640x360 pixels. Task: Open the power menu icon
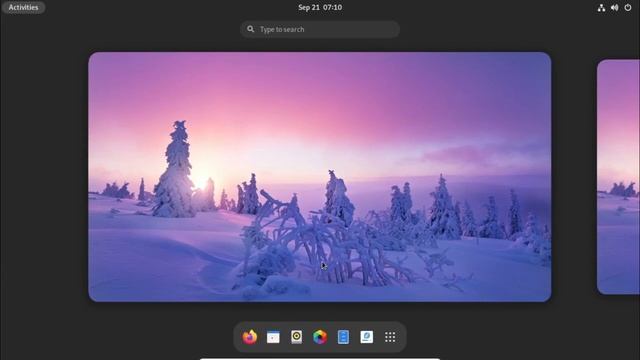pyautogui.click(x=628, y=7)
